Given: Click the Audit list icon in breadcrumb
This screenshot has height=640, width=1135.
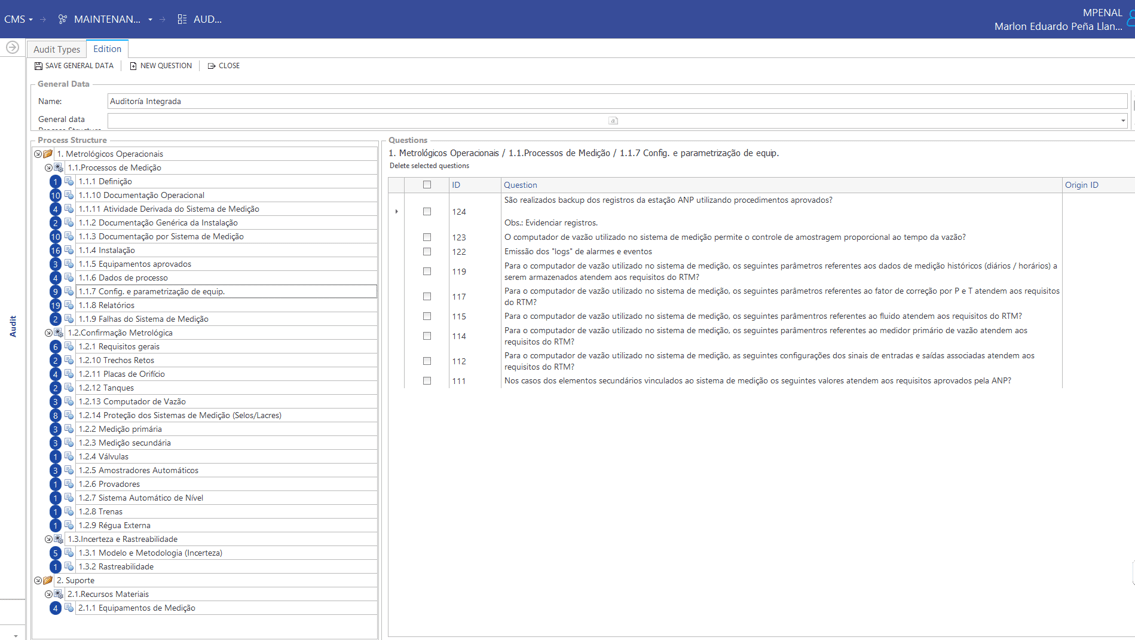Looking at the screenshot, I should (182, 19).
